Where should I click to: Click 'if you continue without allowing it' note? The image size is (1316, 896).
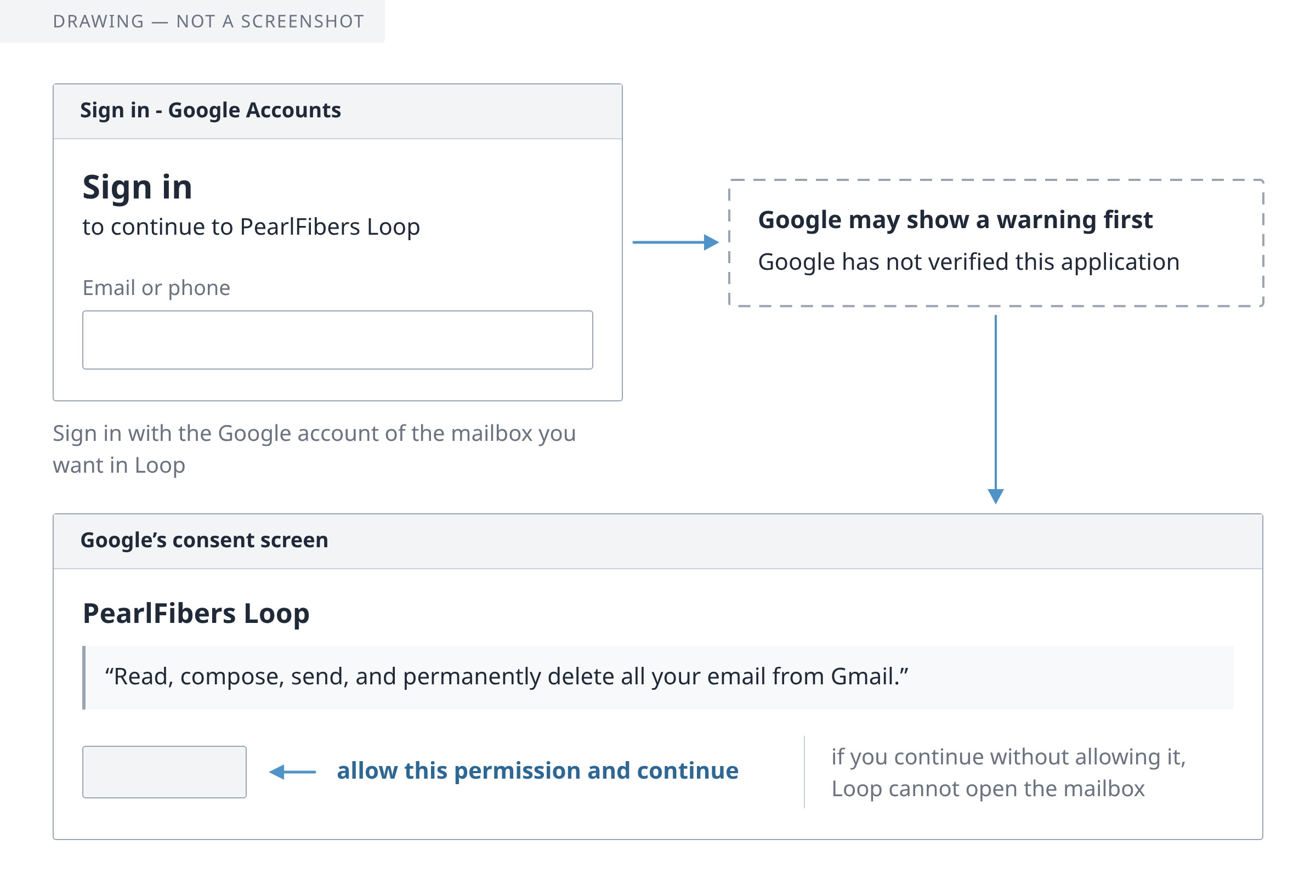click(1008, 773)
